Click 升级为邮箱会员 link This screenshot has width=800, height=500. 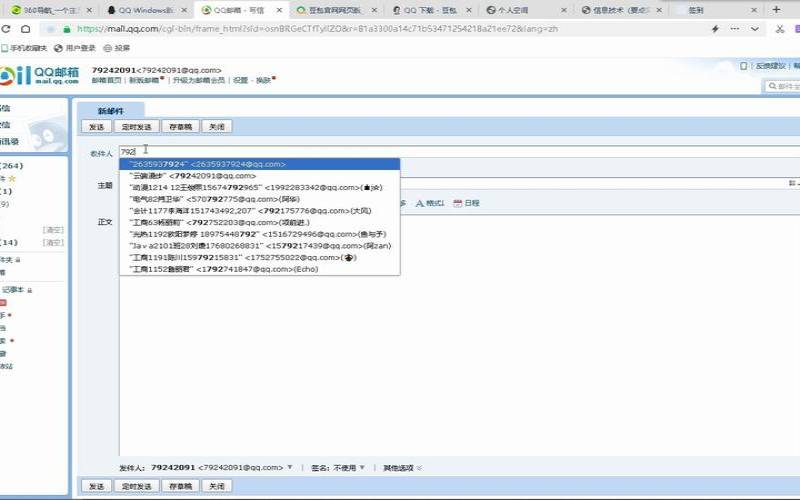(x=198, y=80)
